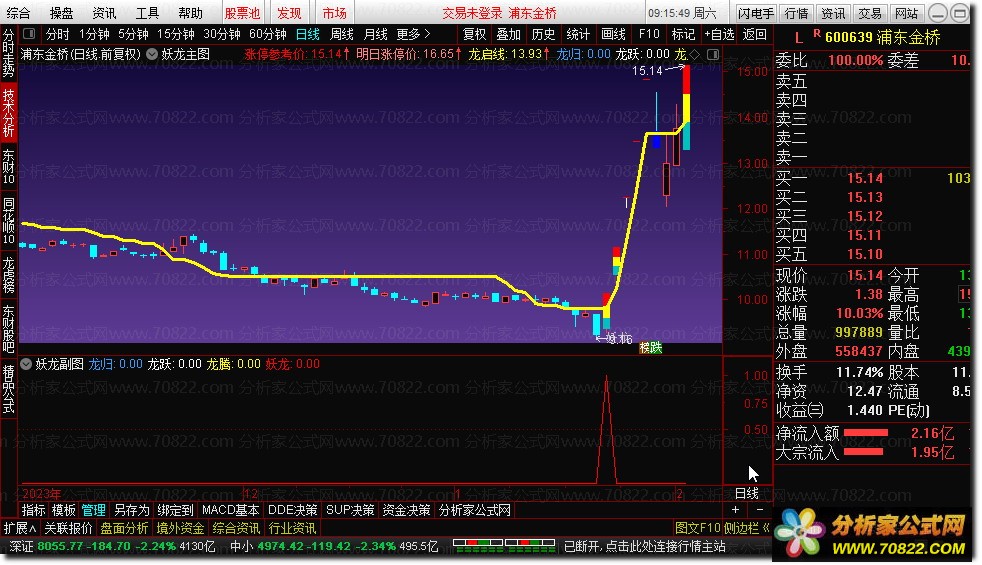Image resolution: width=982 pixels, height=565 pixels.
Task: Click the 绑定到 button
Action: (x=175, y=510)
